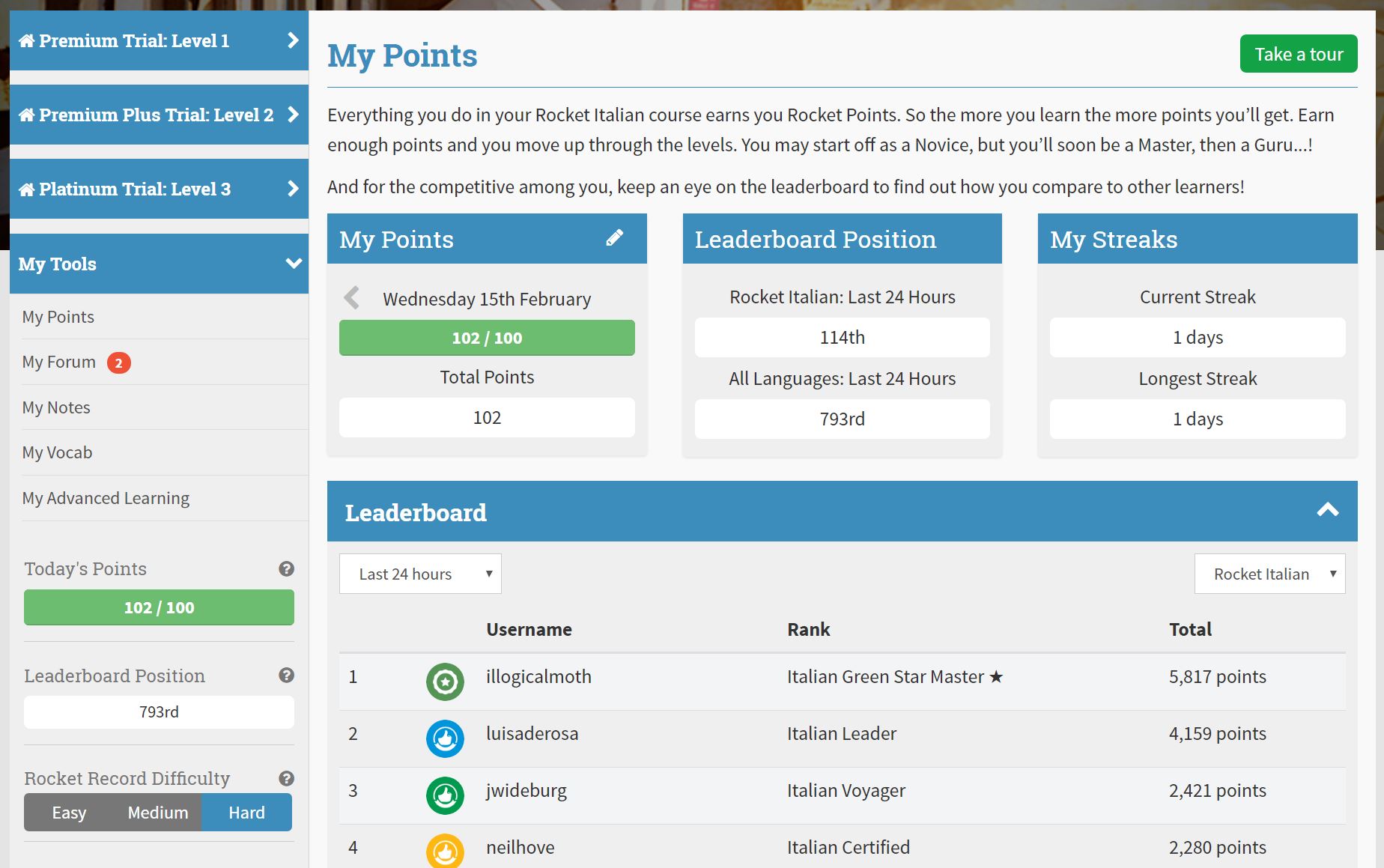Open the Rocket Italian language dropdown
The width and height of the screenshot is (1384, 868).
pyautogui.click(x=1269, y=574)
